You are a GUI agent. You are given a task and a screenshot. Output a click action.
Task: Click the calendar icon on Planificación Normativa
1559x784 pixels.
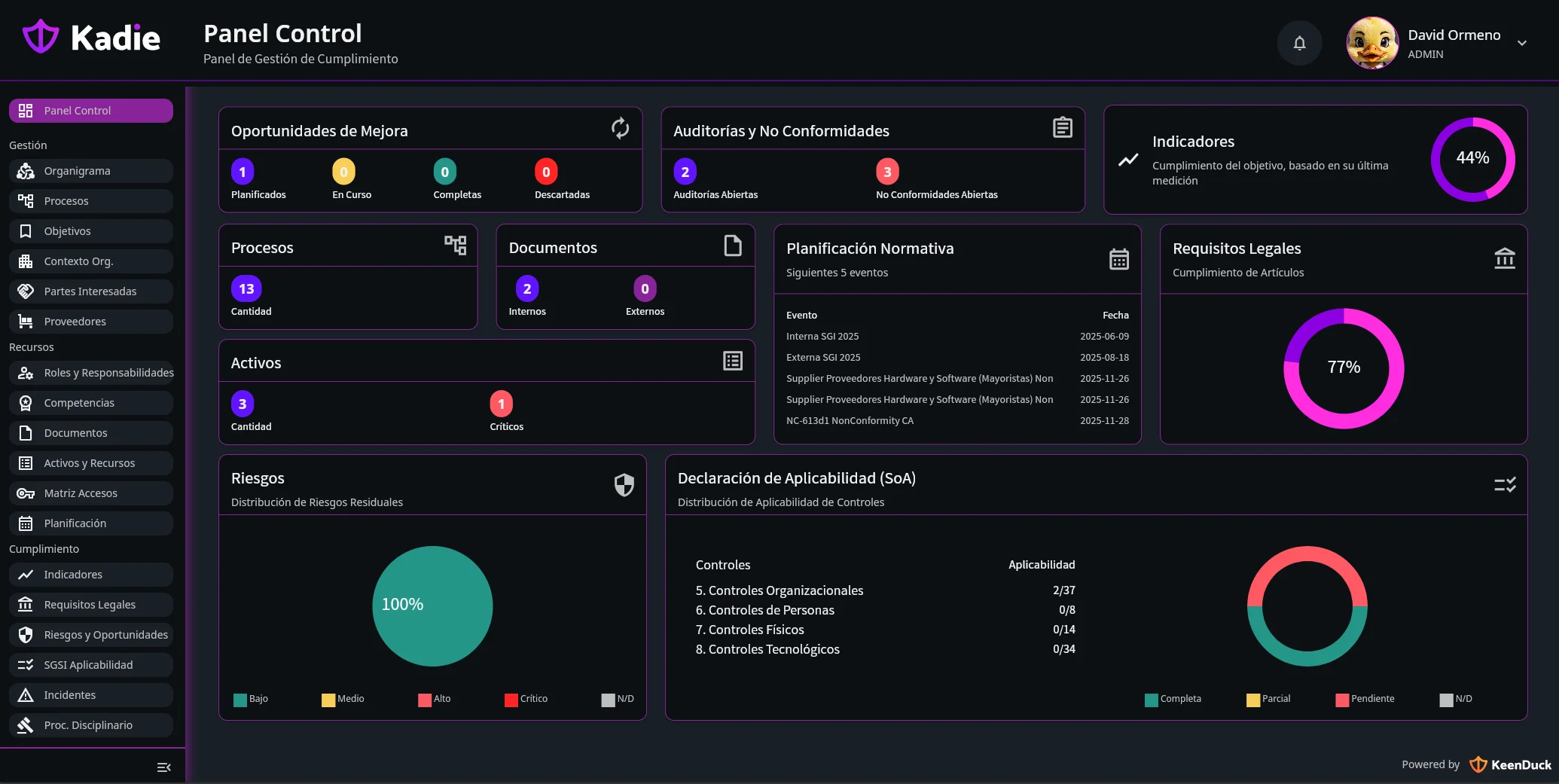point(1119,258)
